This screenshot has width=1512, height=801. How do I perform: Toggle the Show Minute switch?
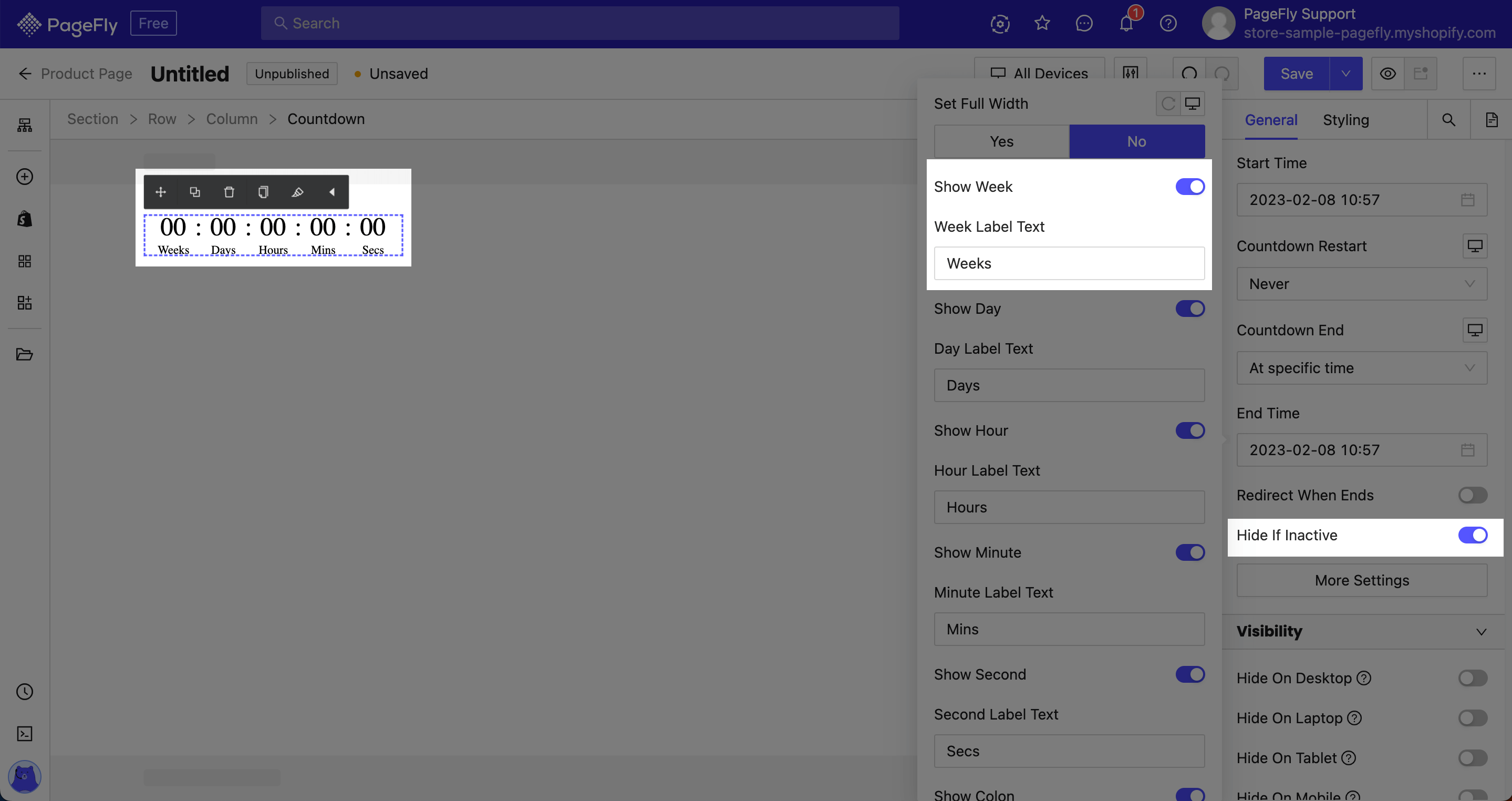coord(1190,552)
